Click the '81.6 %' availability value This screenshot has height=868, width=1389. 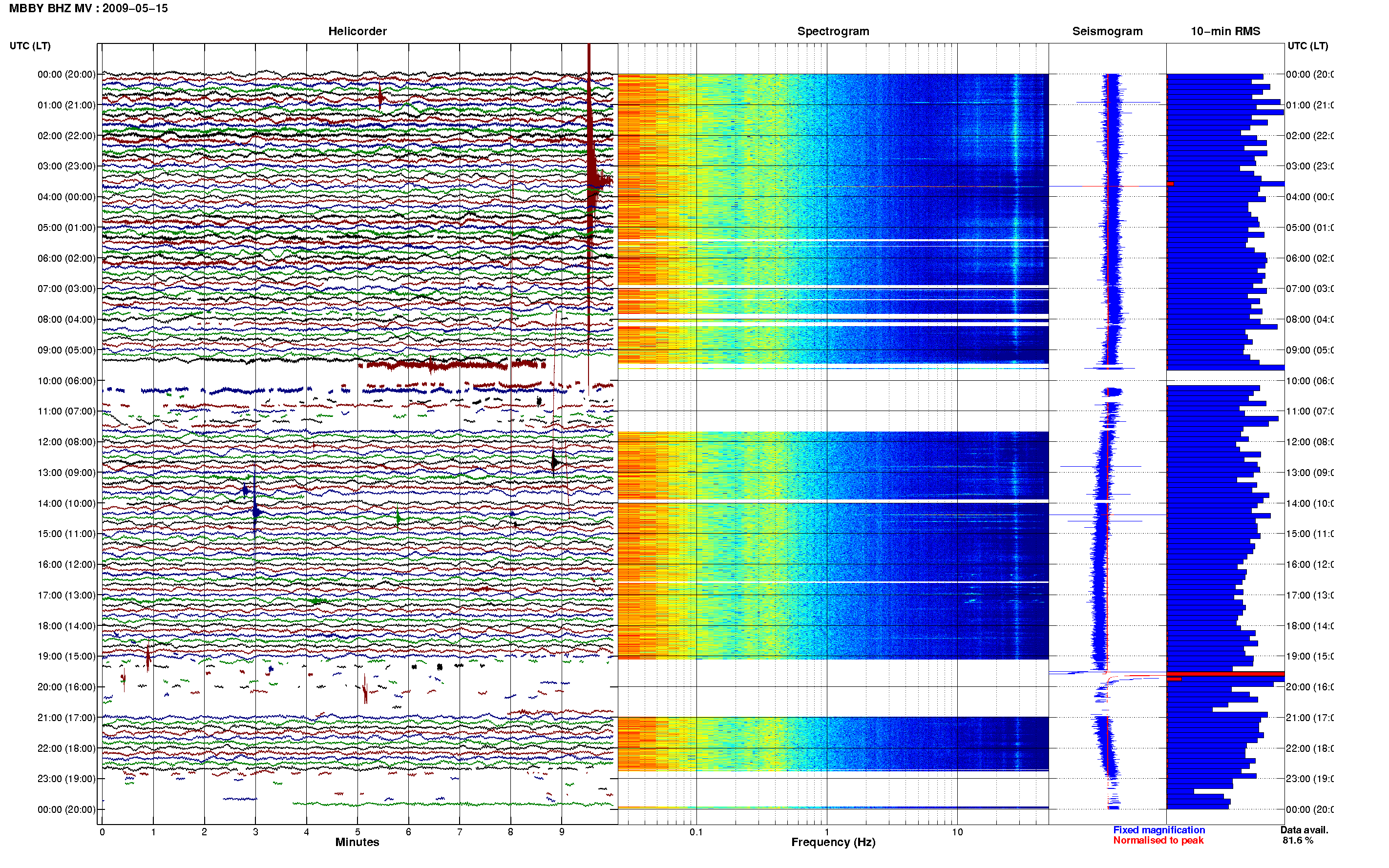(1298, 841)
